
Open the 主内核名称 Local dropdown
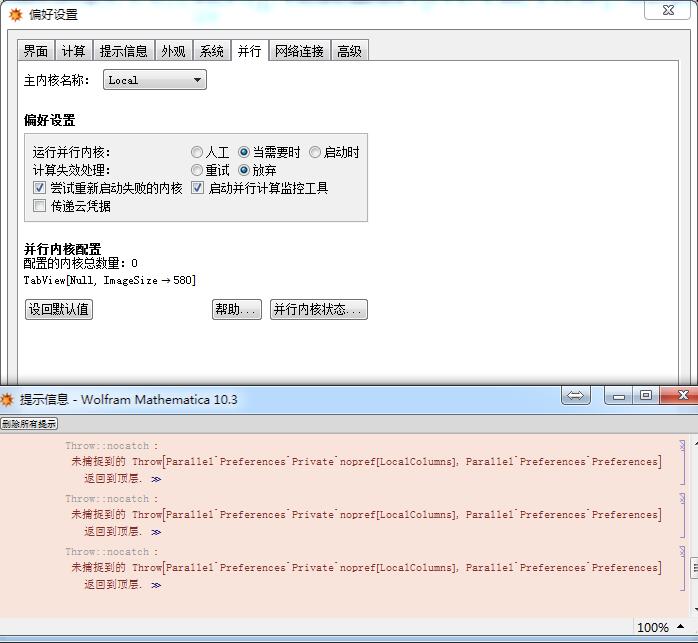155,80
